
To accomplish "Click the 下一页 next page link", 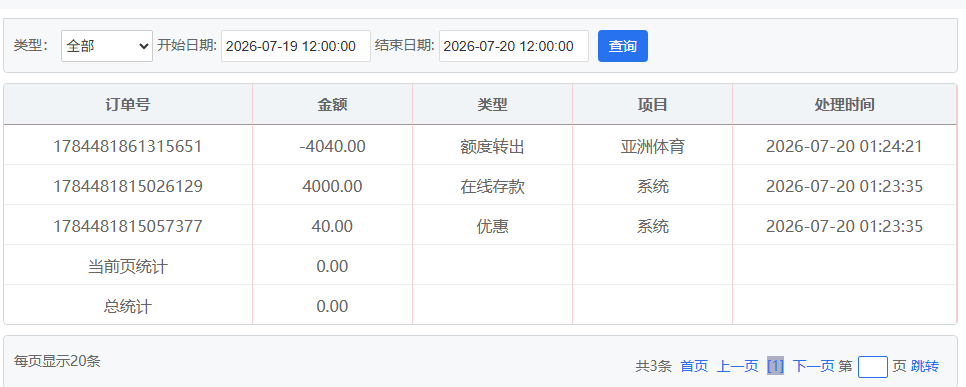I will point(813,367).
